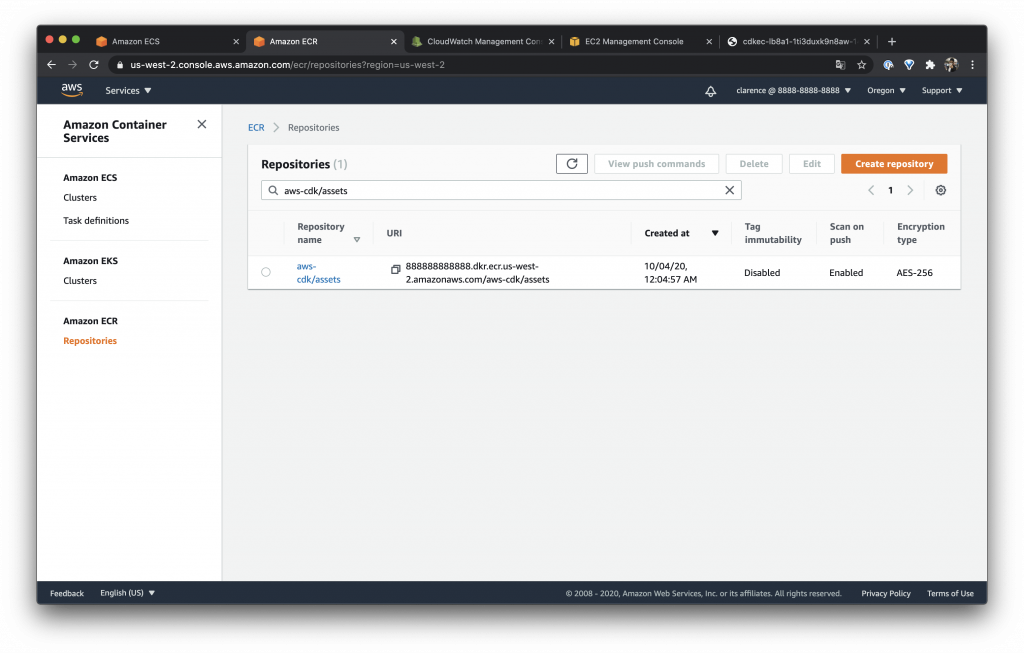The width and height of the screenshot is (1024, 653).
Task: Click the 10/04/20 created date cell
Action: click(670, 272)
